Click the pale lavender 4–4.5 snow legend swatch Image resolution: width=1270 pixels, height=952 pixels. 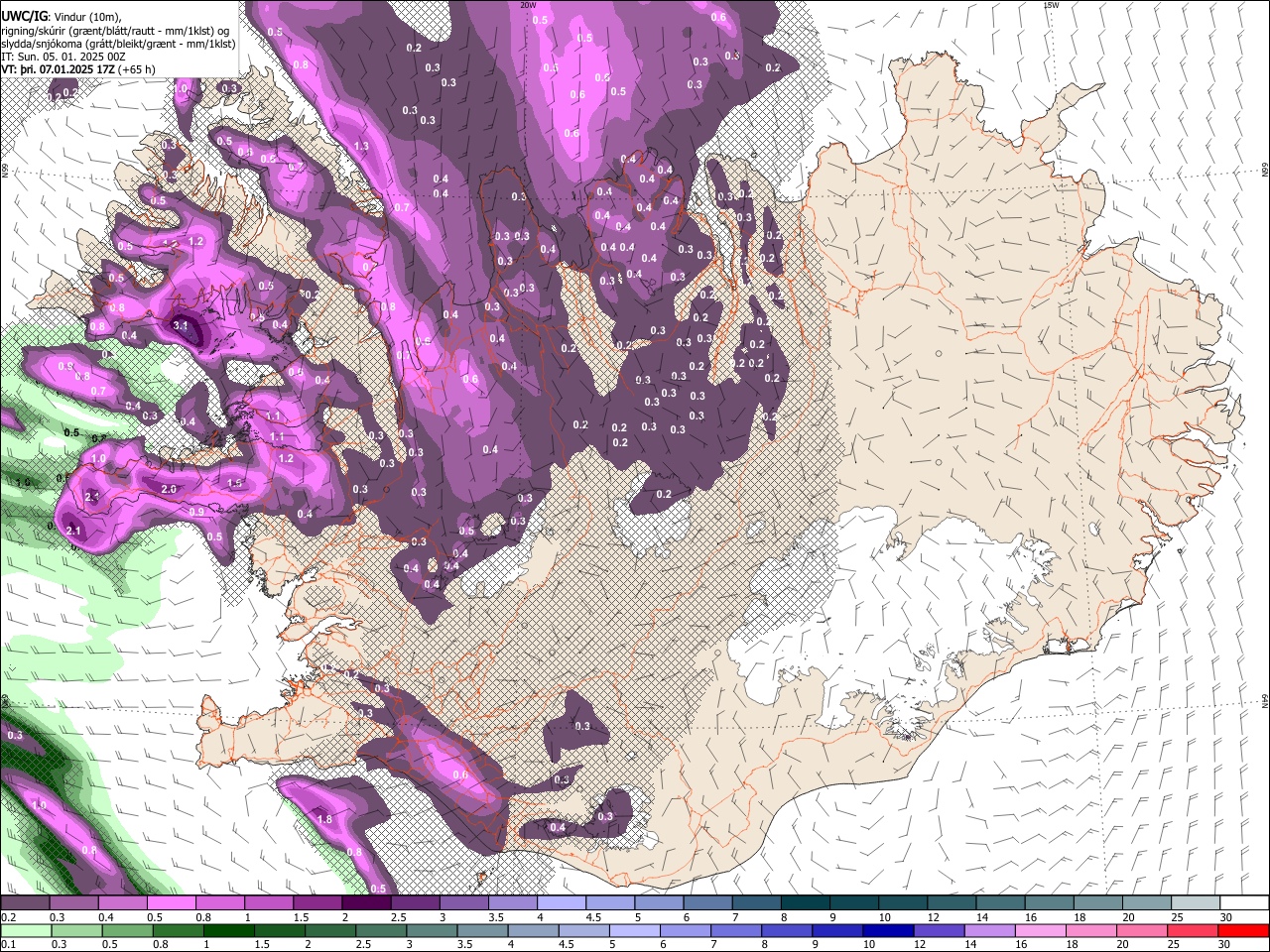[562, 902]
